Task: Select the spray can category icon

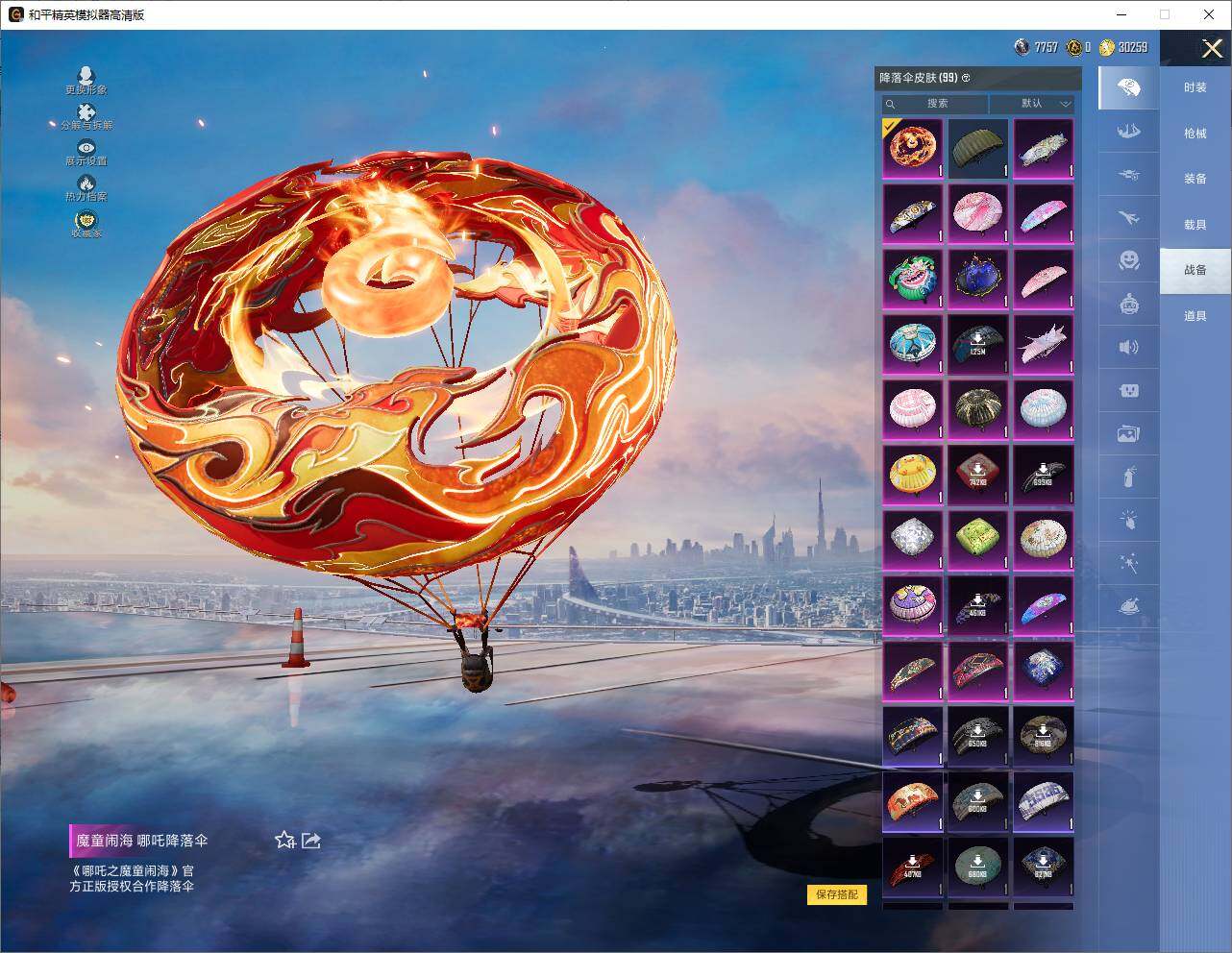Action: 1129,476
